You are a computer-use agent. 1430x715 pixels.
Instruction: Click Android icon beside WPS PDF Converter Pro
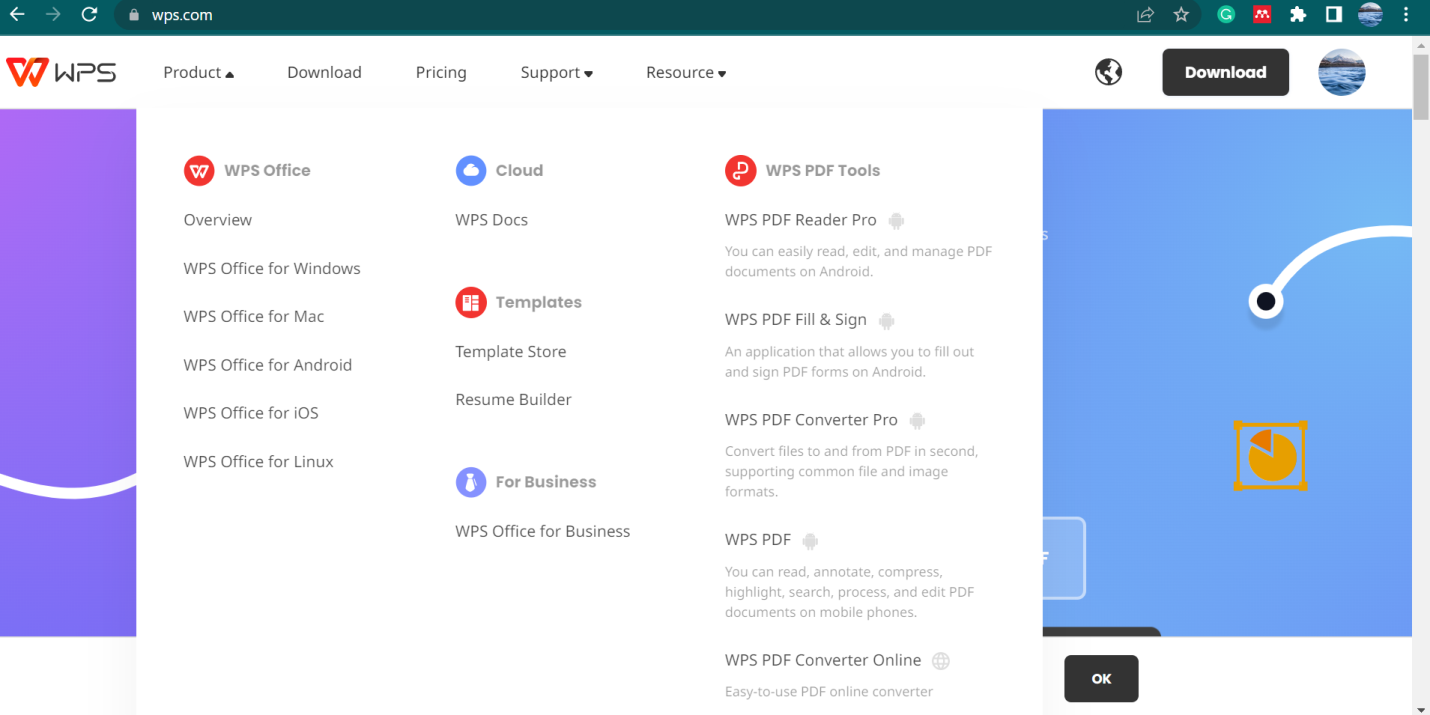(917, 421)
